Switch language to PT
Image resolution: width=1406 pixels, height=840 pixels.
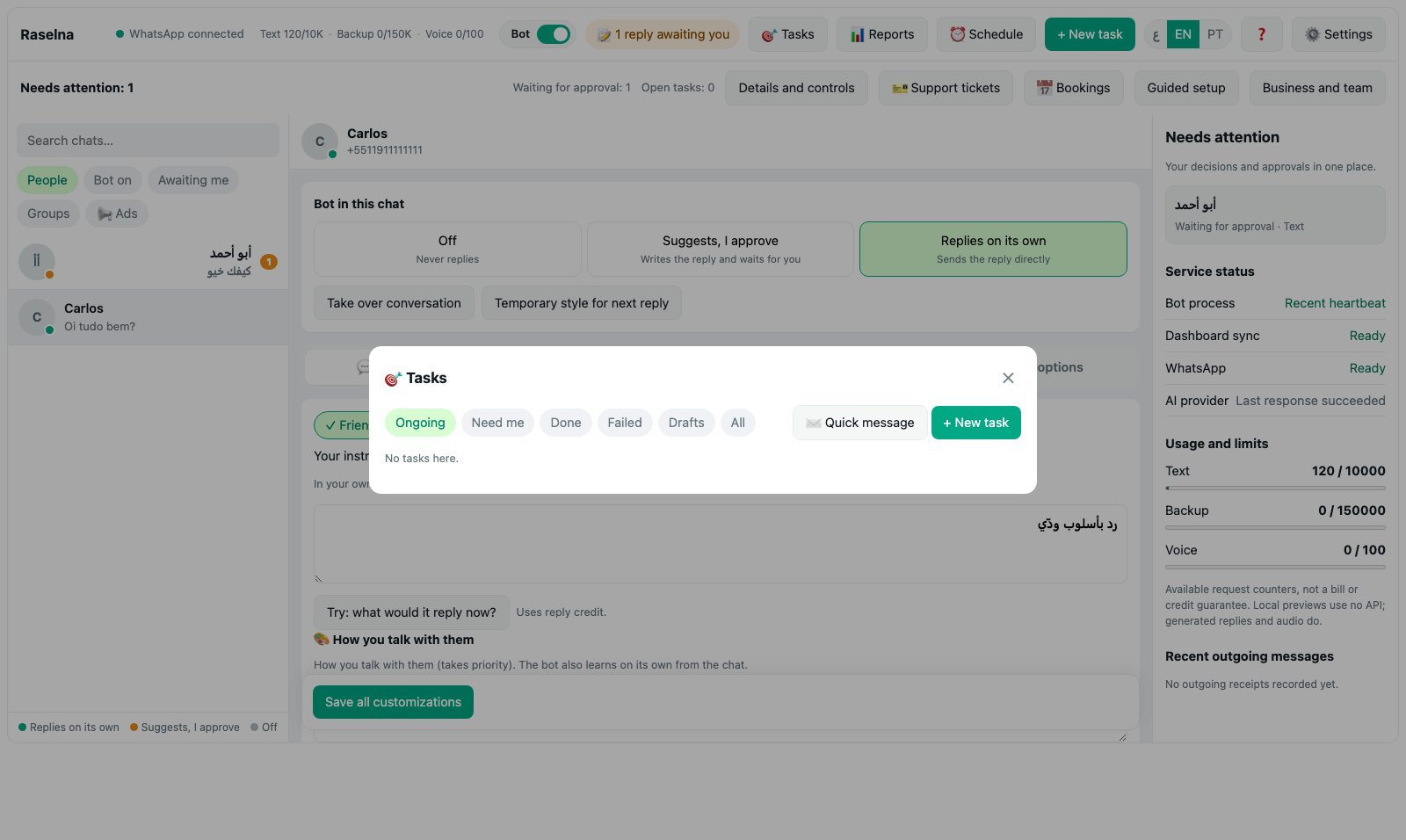(x=1215, y=34)
